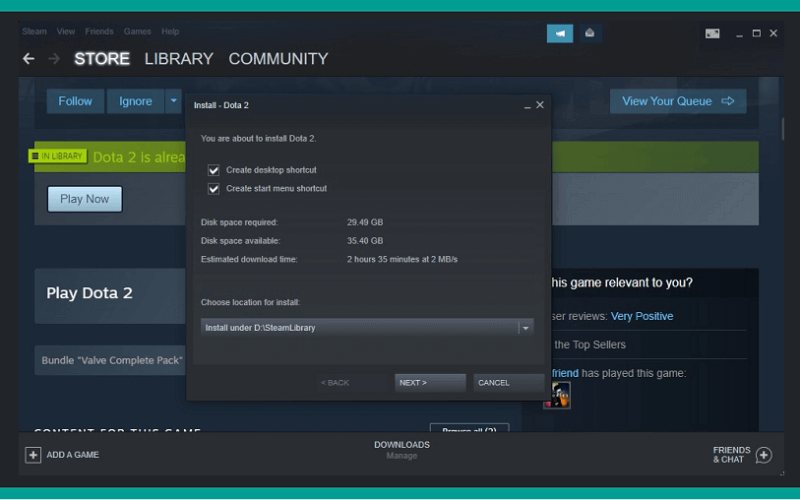The height and width of the screenshot is (500, 800).
Task: Open the inbox envelope icon
Action: pyautogui.click(x=590, y=33)
